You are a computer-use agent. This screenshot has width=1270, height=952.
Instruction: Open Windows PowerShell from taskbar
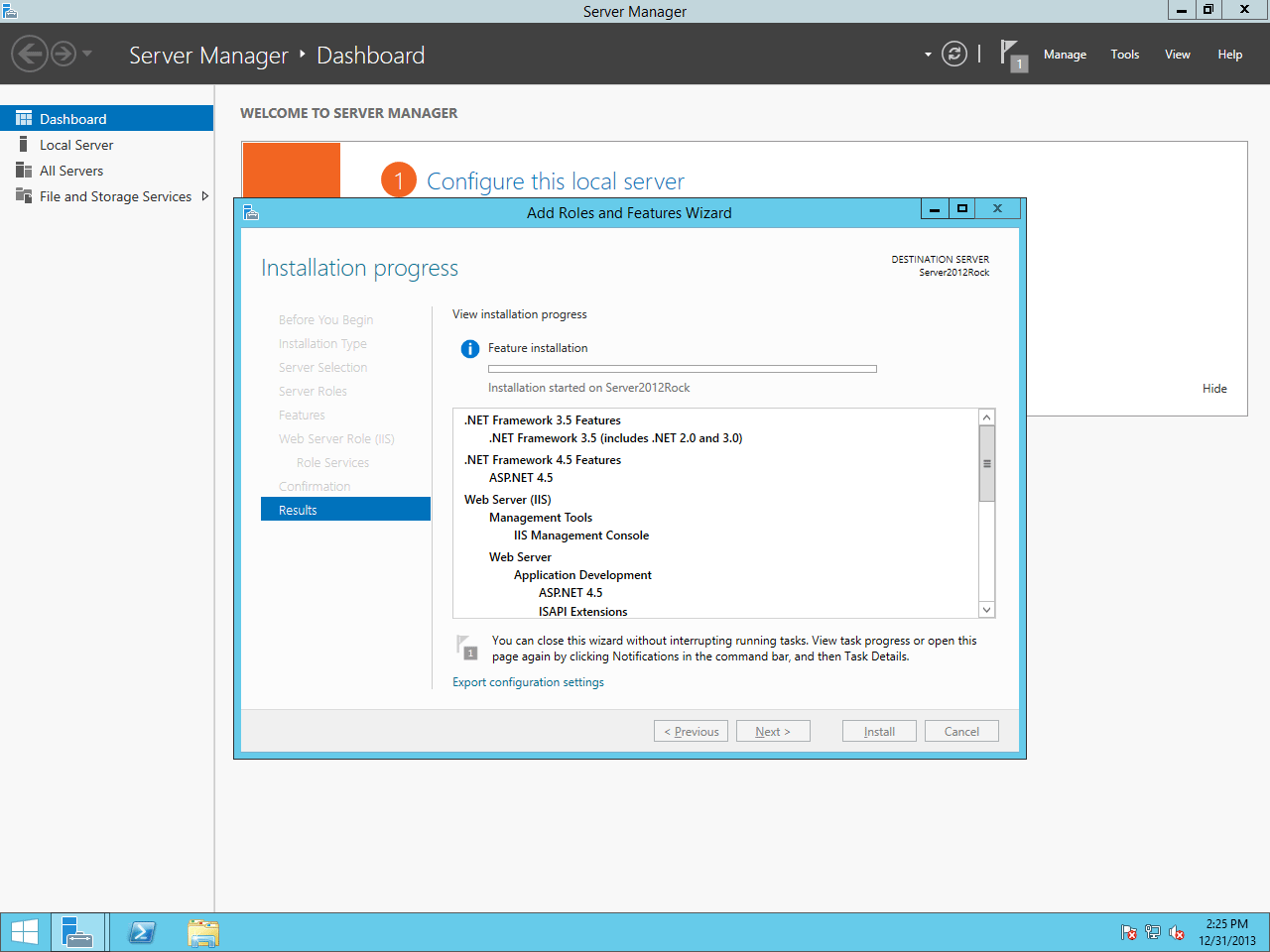click(142, 932)
